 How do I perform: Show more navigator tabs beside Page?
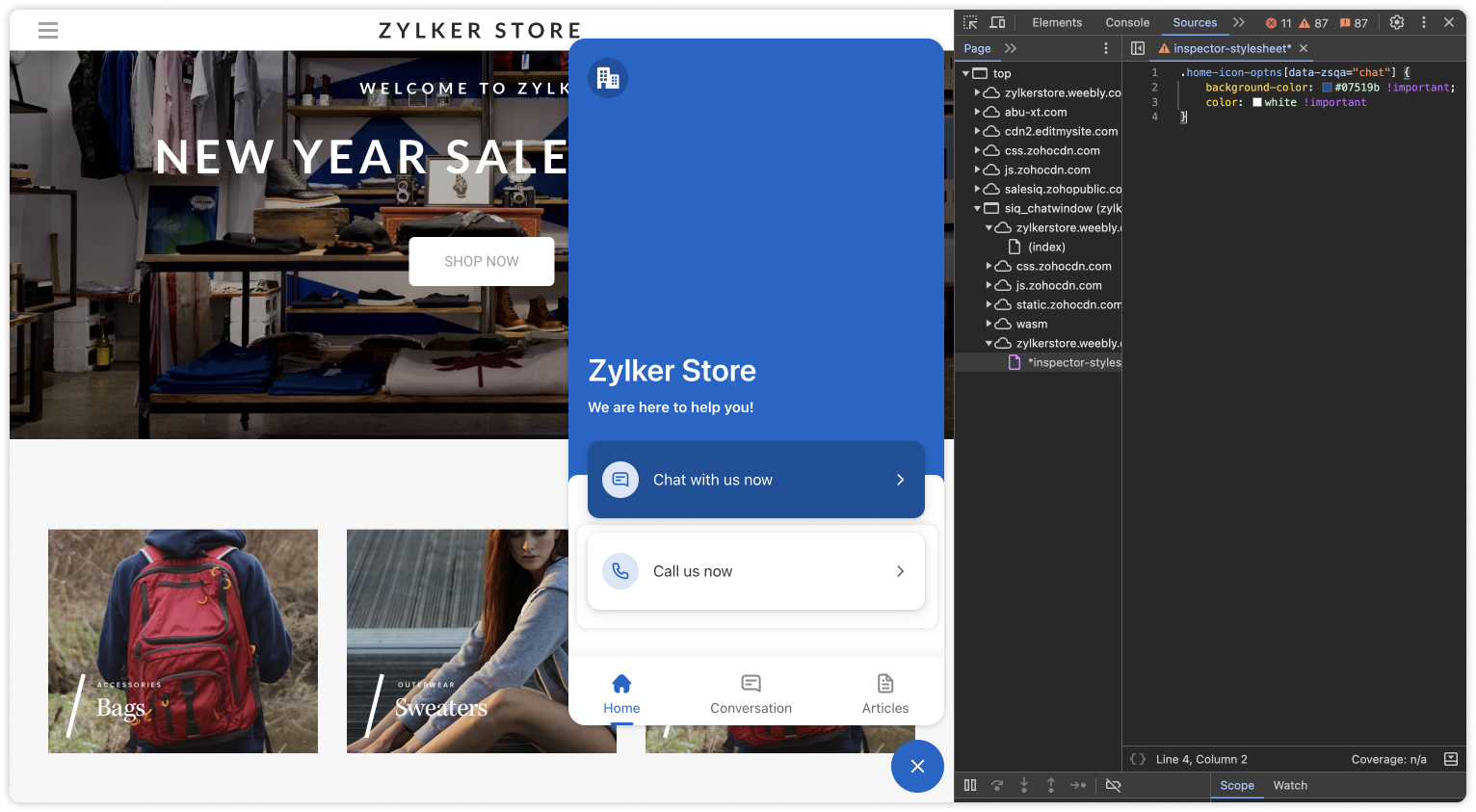click(x=1011, y=48)
